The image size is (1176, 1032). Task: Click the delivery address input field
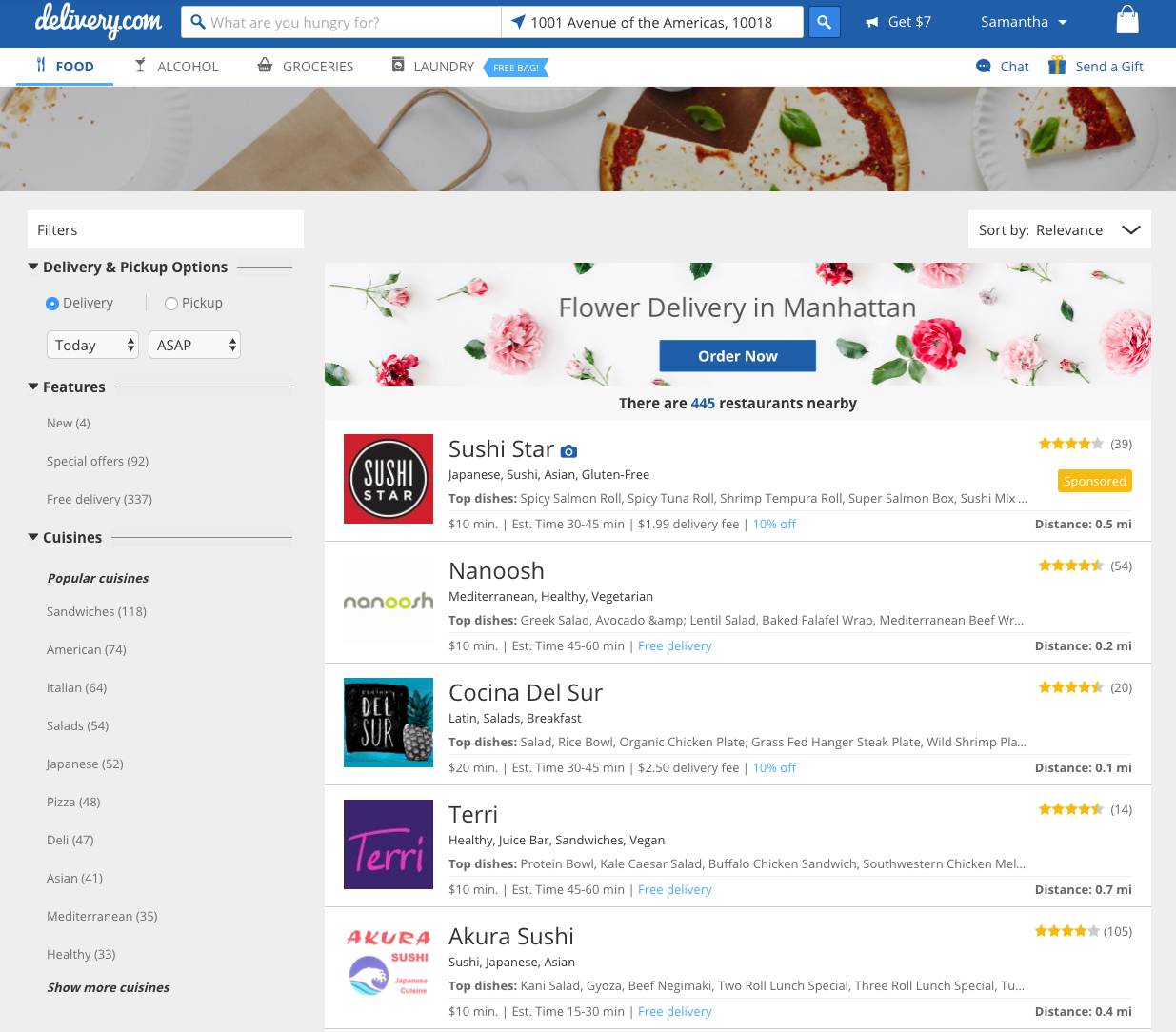point(652,22)
